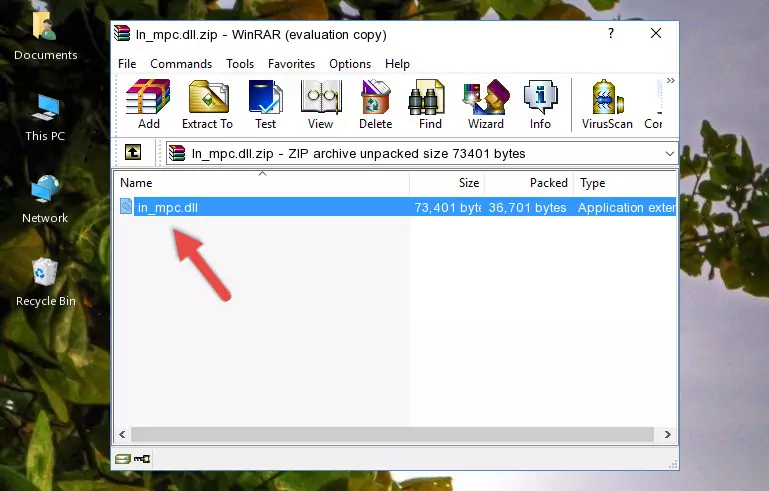
Task: Open the Commands menu
Action: coord(181,64)
